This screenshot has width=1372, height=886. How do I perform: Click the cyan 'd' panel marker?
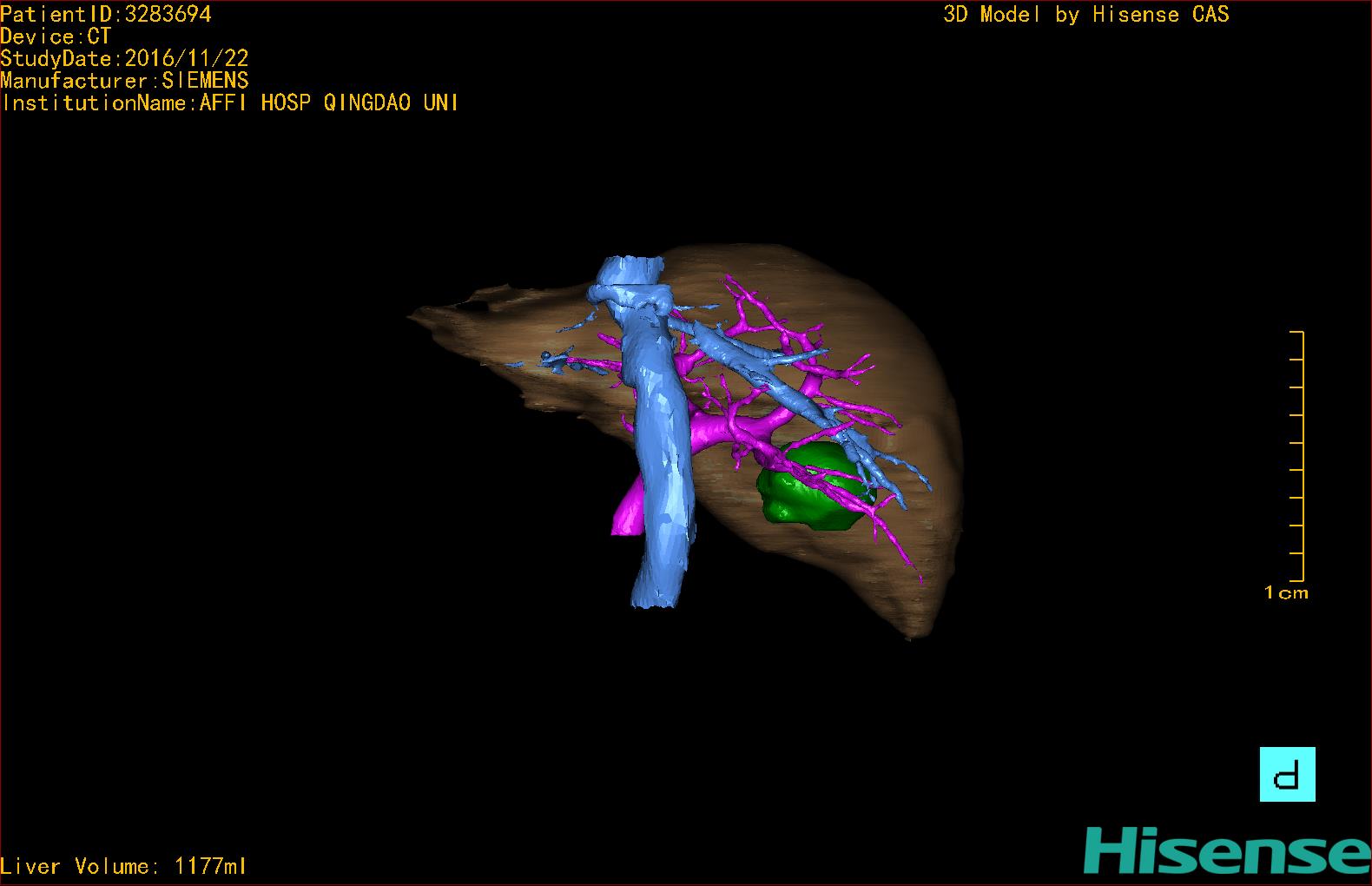pos(1287,774)
